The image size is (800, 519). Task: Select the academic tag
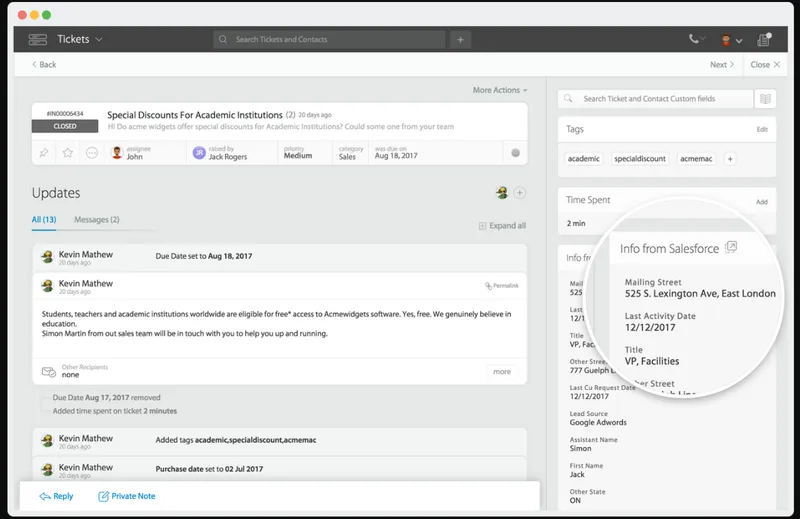[x=584, y=159]
